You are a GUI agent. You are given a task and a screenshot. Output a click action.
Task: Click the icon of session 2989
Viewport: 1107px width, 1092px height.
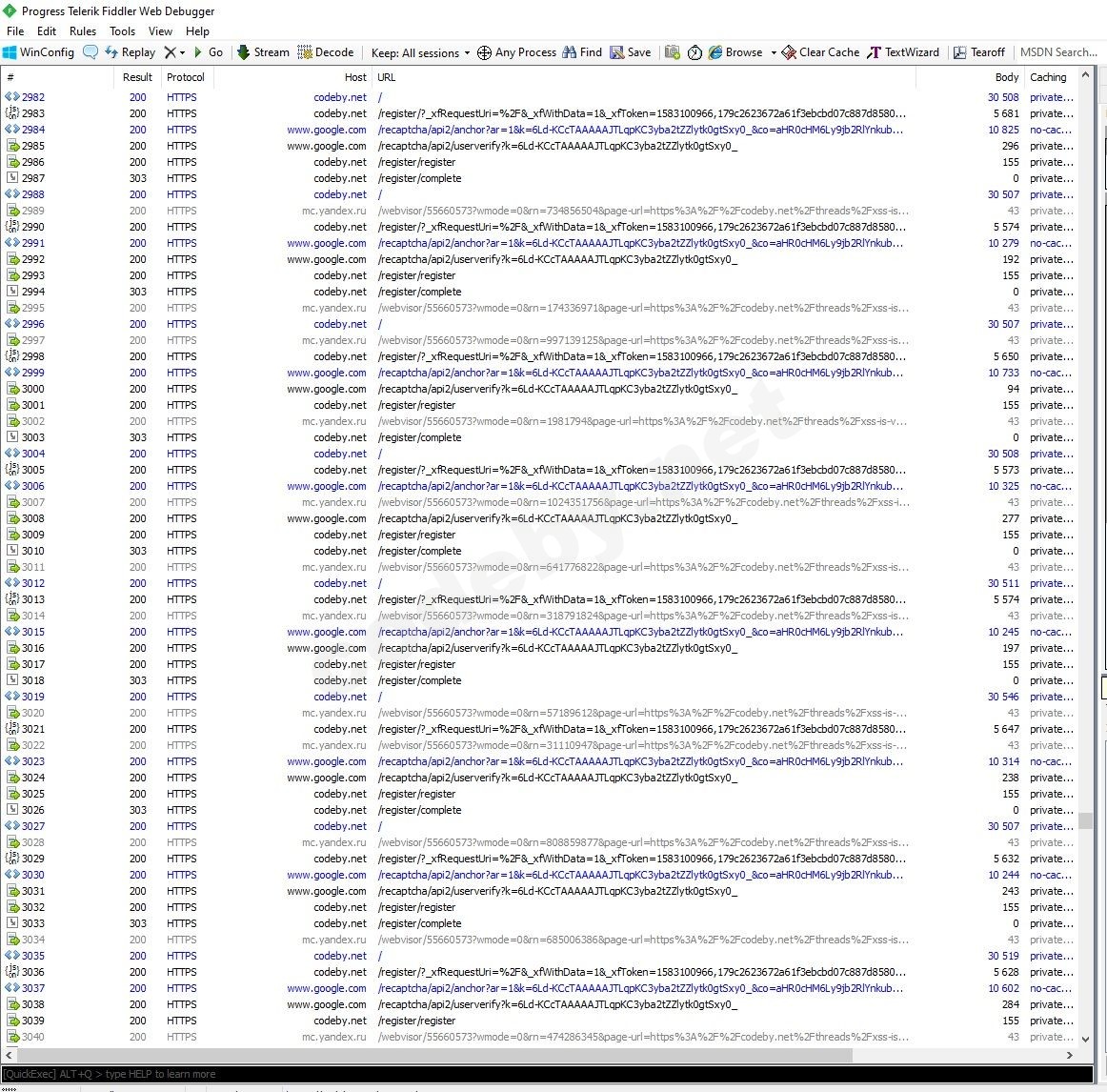[x=12, y=211]
